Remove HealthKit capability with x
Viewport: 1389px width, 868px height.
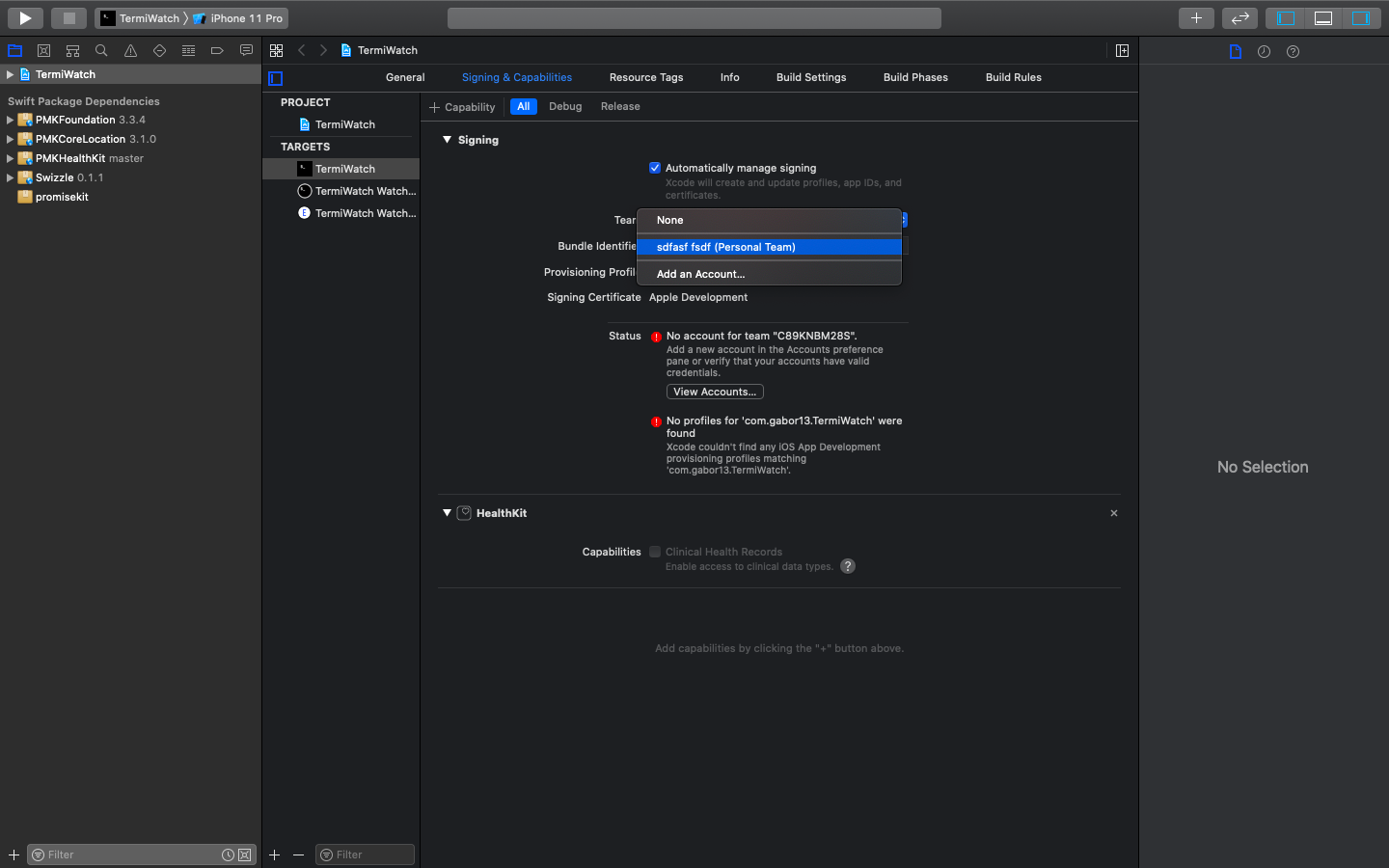(x=1114, y=513)
